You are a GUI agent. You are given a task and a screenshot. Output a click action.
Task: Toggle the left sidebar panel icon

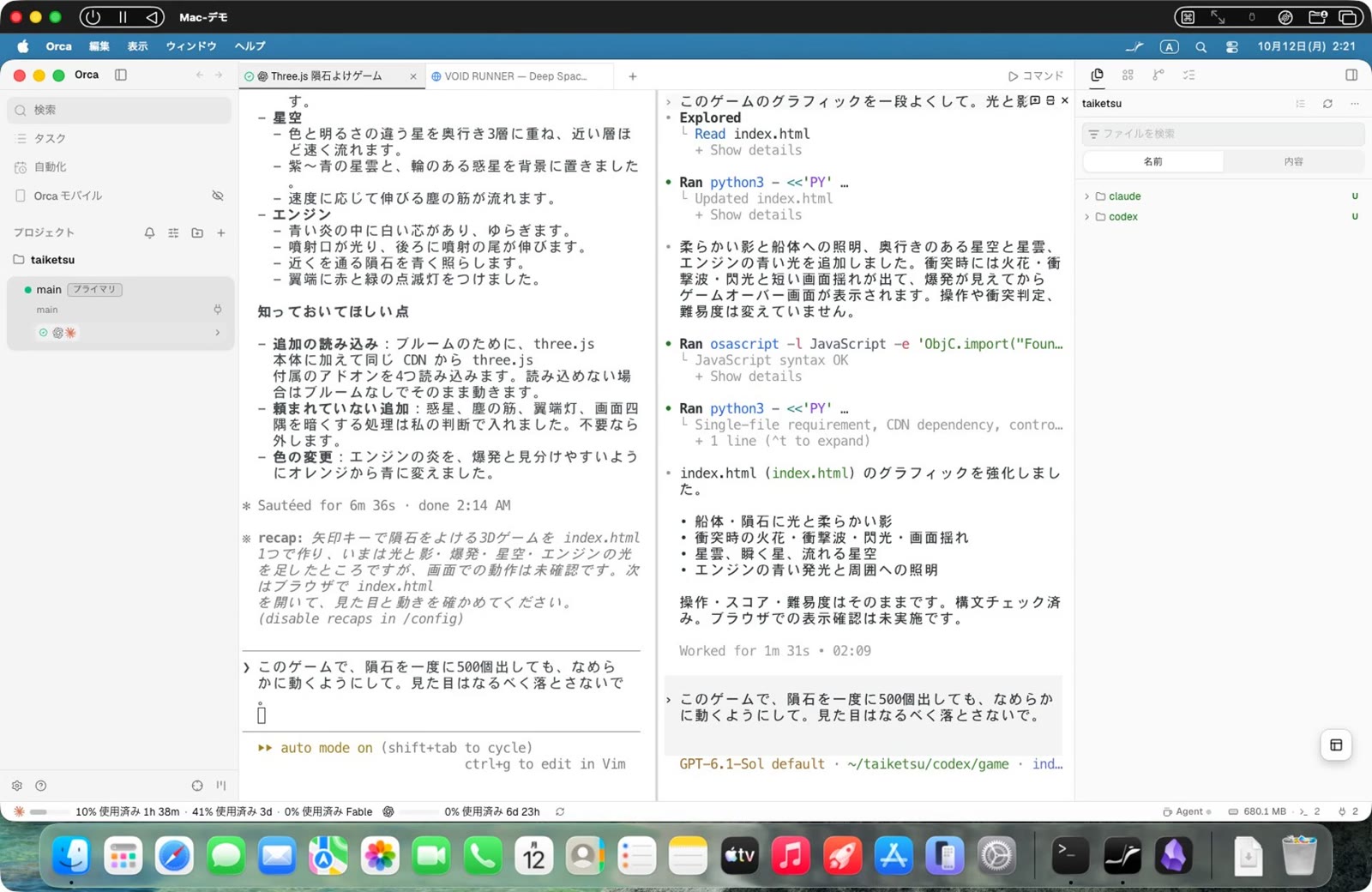click(x=121, y=75)
